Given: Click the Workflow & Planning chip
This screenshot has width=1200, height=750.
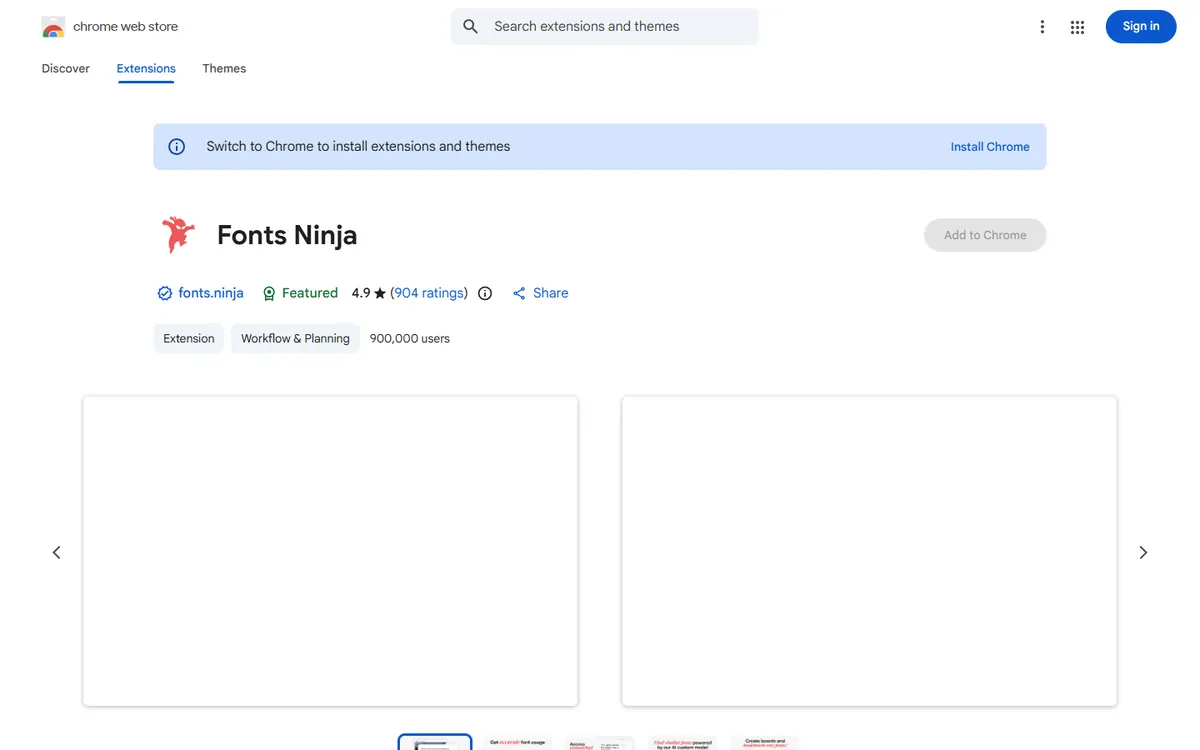Looking at the screenshot, I should (295, 338).
